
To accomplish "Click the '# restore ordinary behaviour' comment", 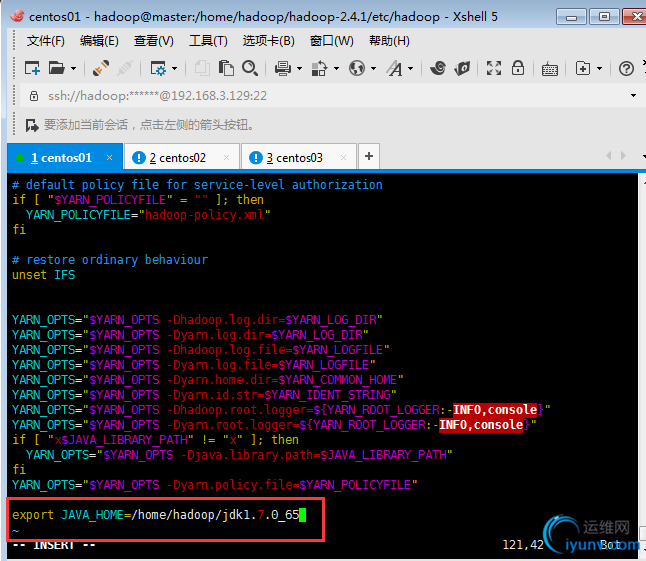I will [110, 260].
